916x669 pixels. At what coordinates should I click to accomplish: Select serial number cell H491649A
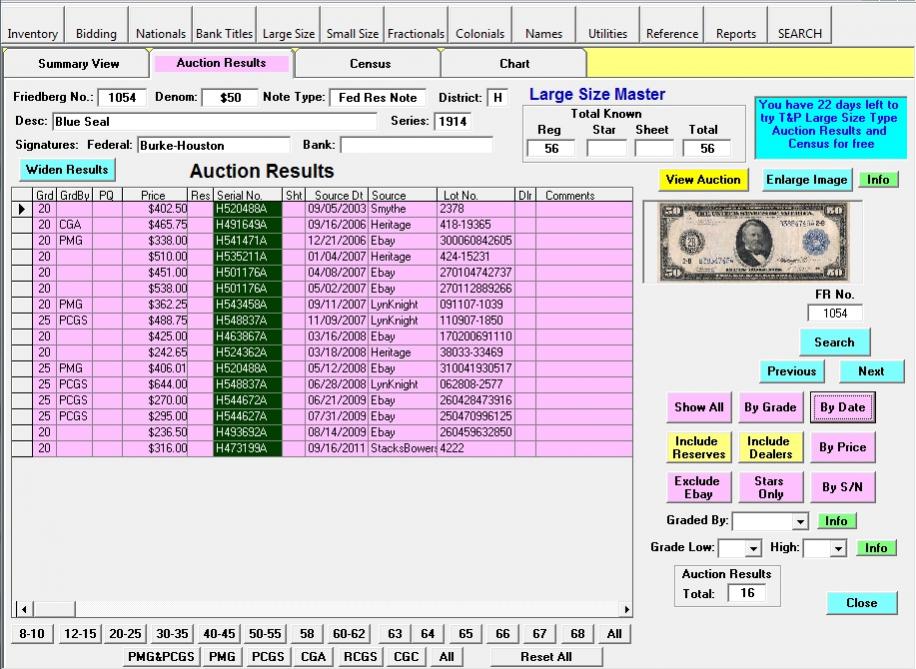pos(248,225)
